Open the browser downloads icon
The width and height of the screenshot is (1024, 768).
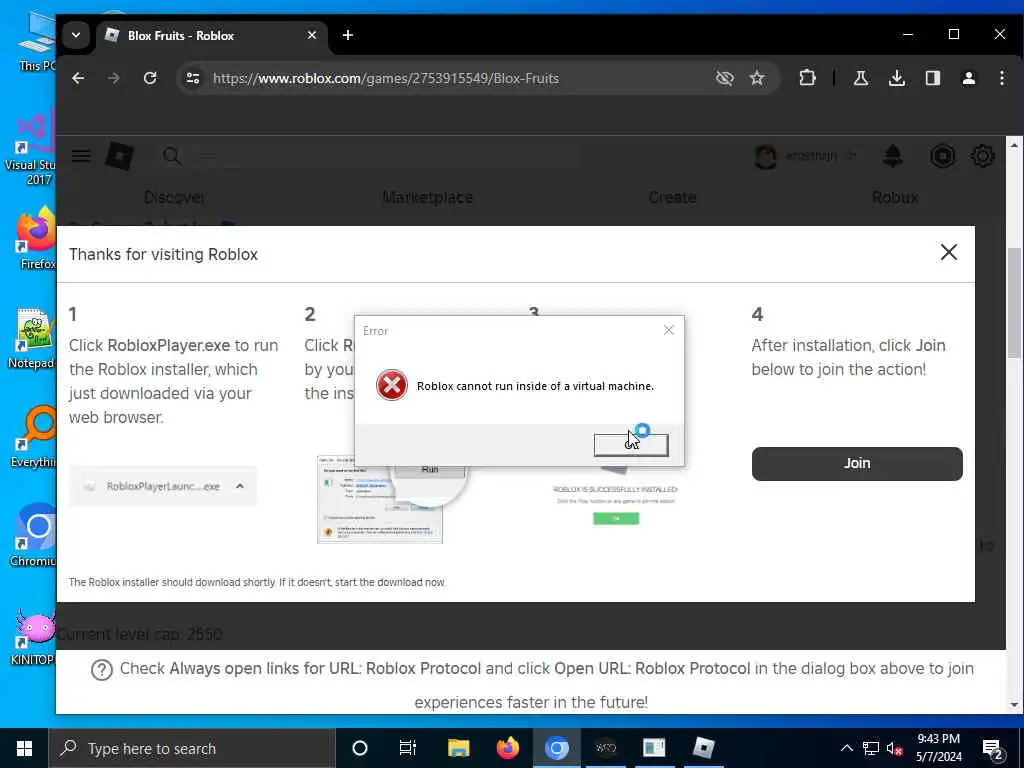(897, 78)
